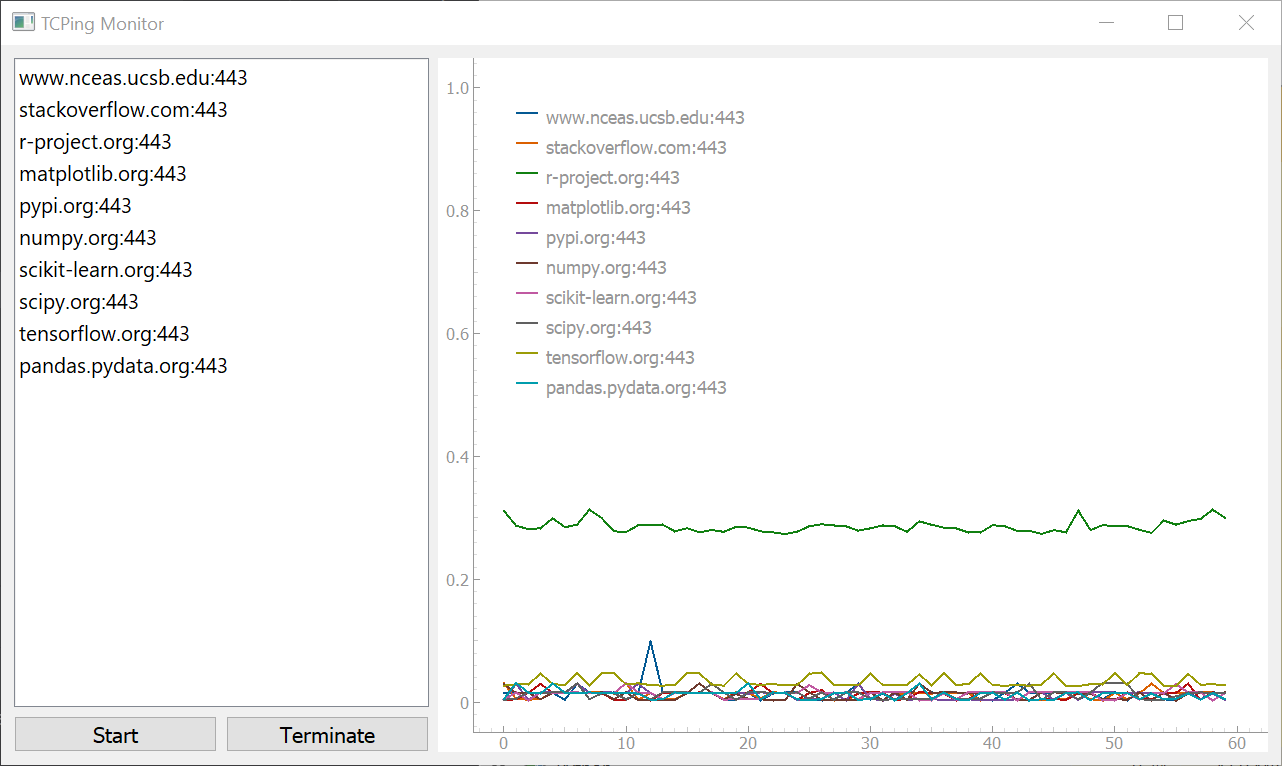Select scikit-learn.org:443 in the host list
1282x766 pixels.
221,270
